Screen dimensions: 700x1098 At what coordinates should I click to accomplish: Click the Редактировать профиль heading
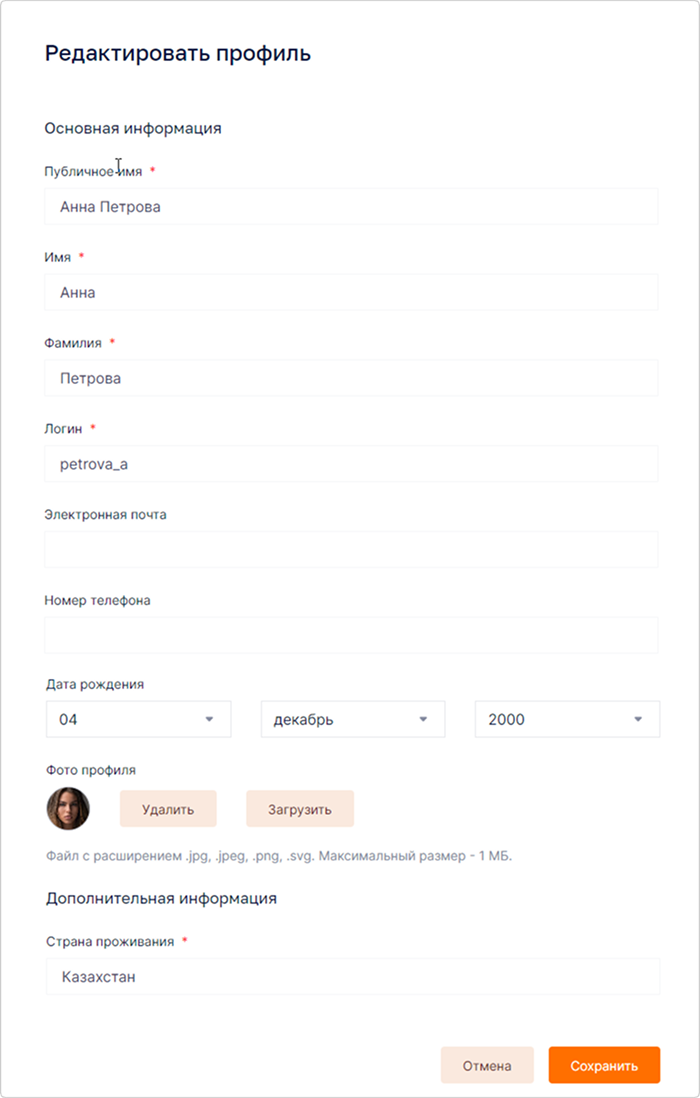pos(178,54)
